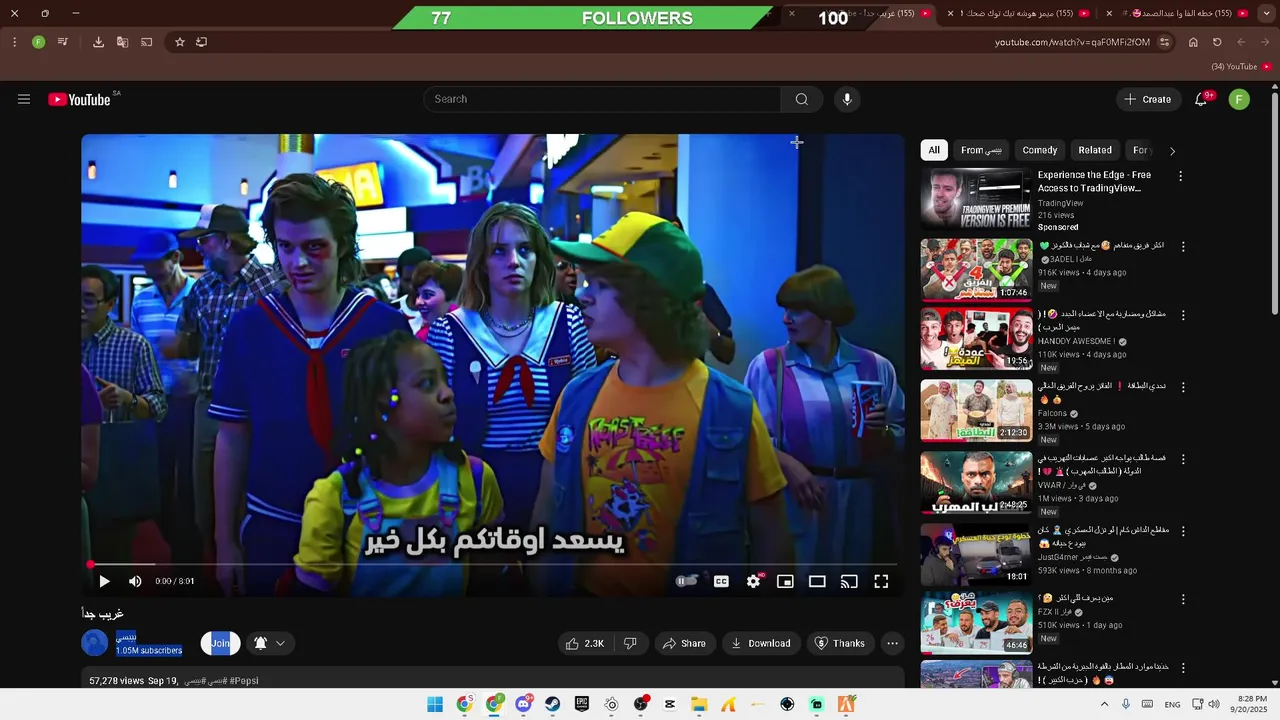1280x720 pixels.
Task: Toggle the autoplay switch
Action: 686,581
